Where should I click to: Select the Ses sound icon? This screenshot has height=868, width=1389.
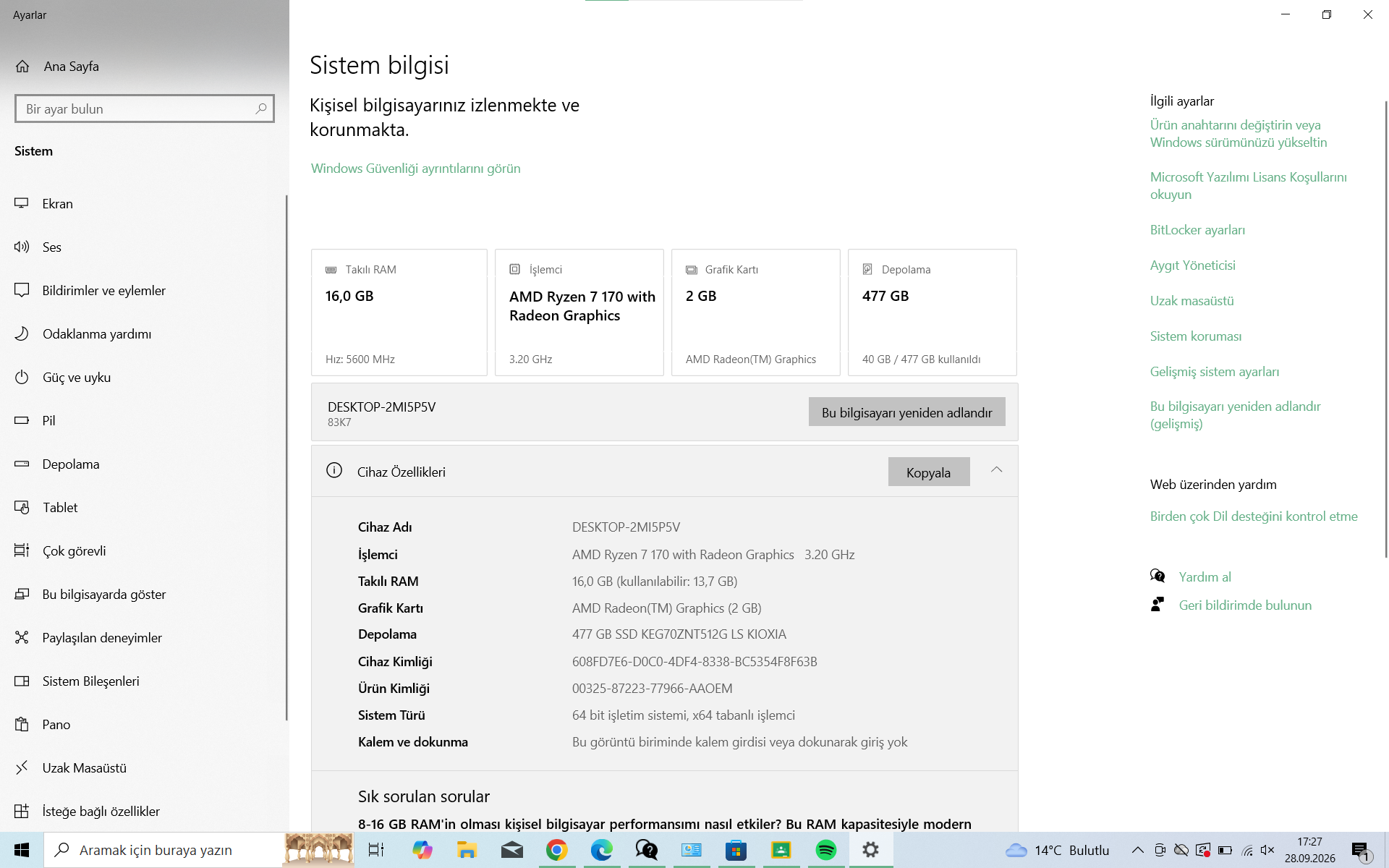22,247
